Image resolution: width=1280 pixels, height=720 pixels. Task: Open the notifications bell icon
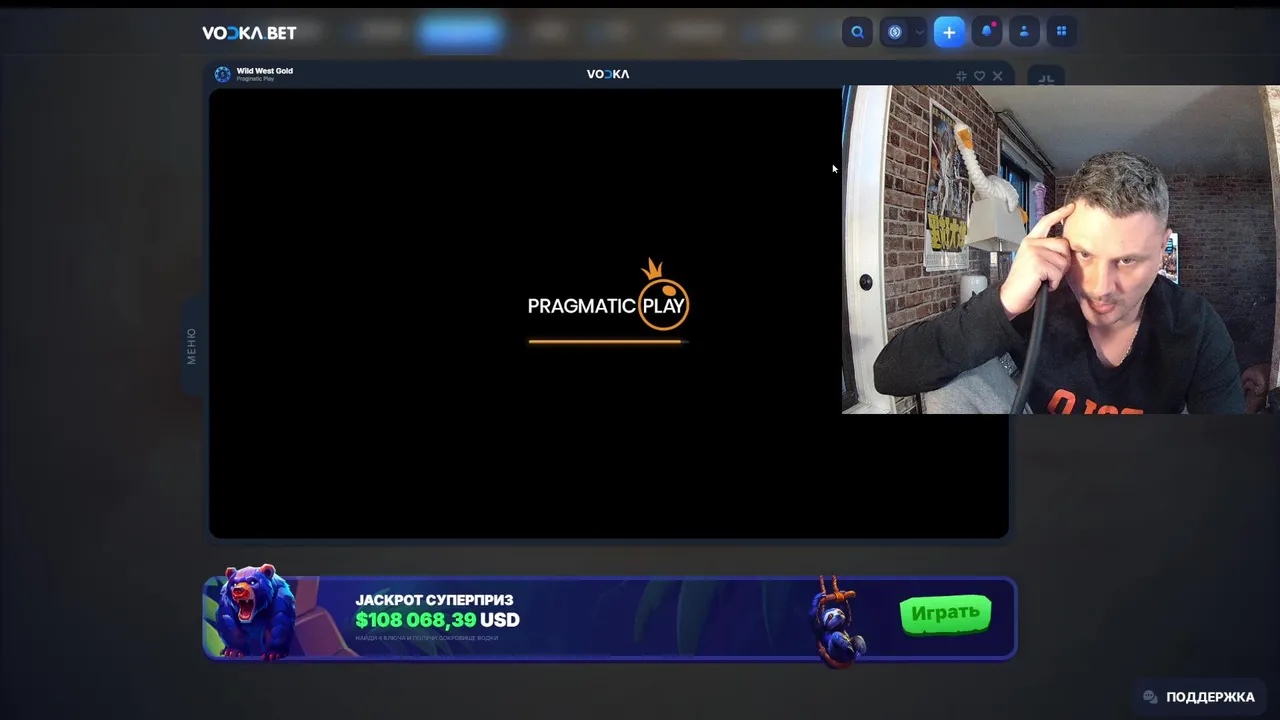pos(987,32)
